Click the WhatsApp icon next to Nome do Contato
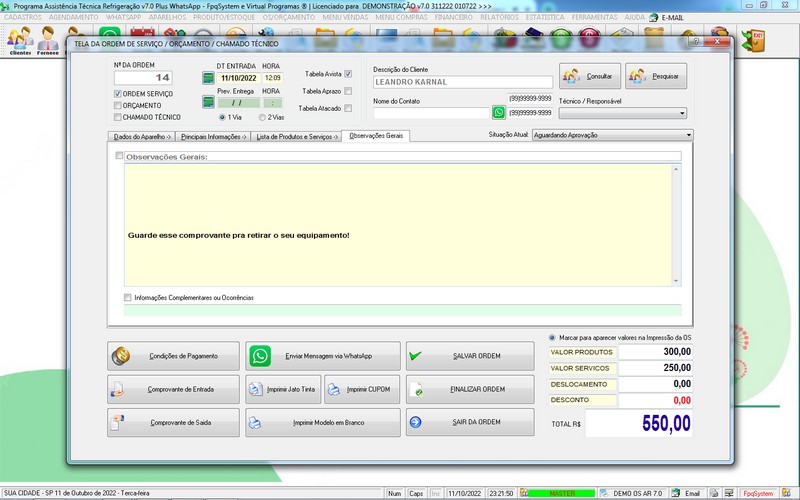This screenshot has width=800, height=500. [498, 112]
